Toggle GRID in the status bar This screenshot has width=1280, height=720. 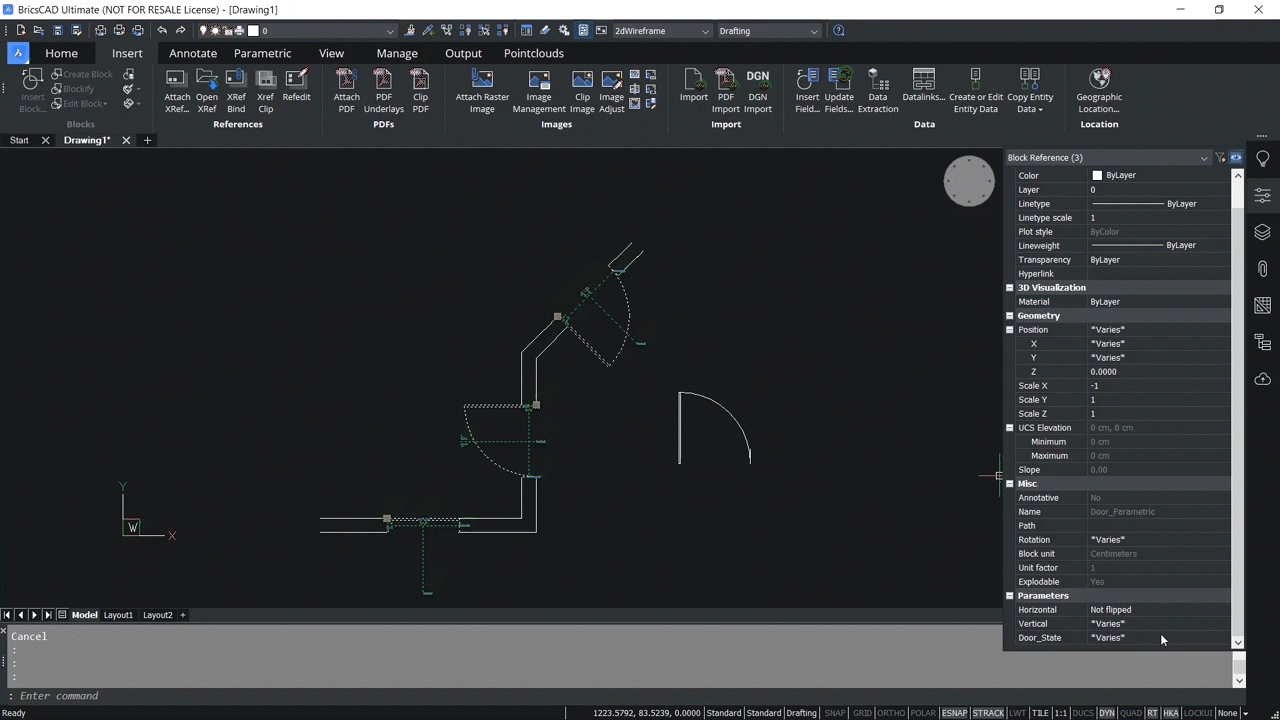tap(862, 713)
